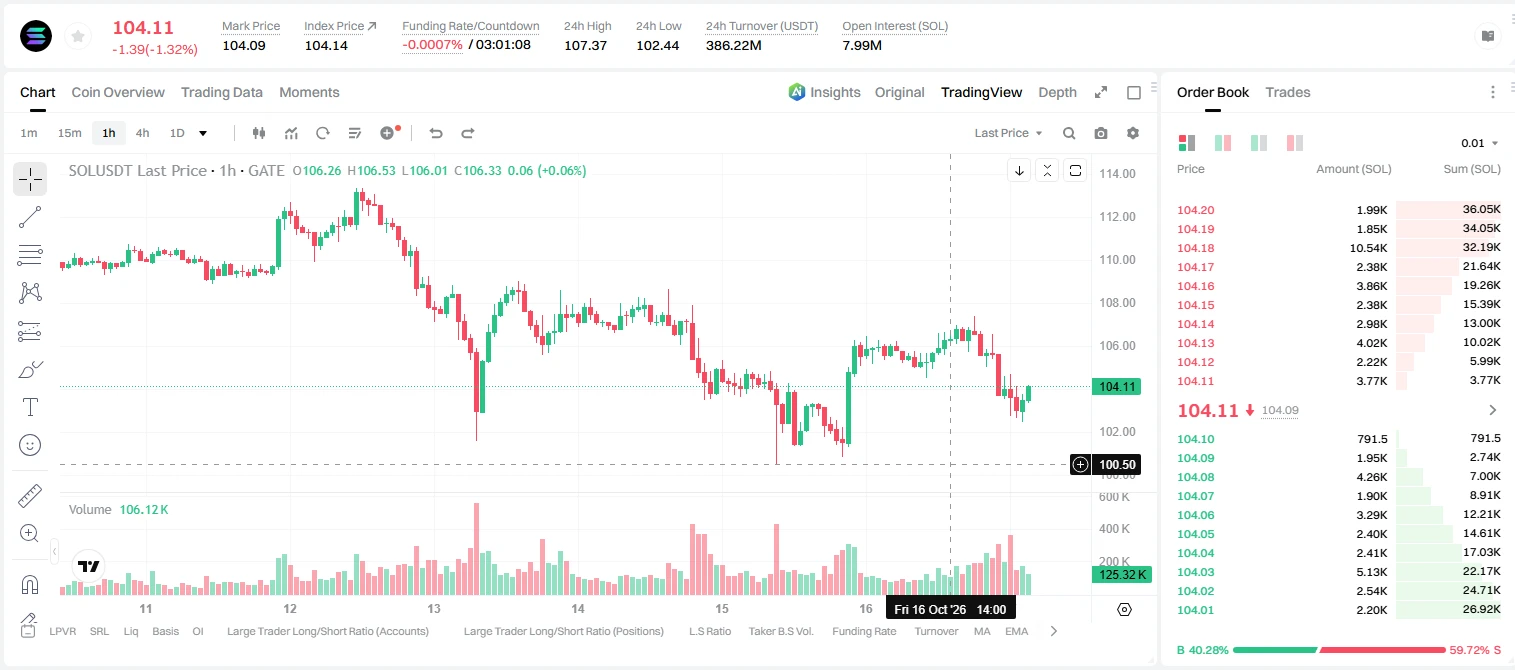Click the buy/sell ratio bar
The height and width of the screenshot is (670, 1515).
1340,650
